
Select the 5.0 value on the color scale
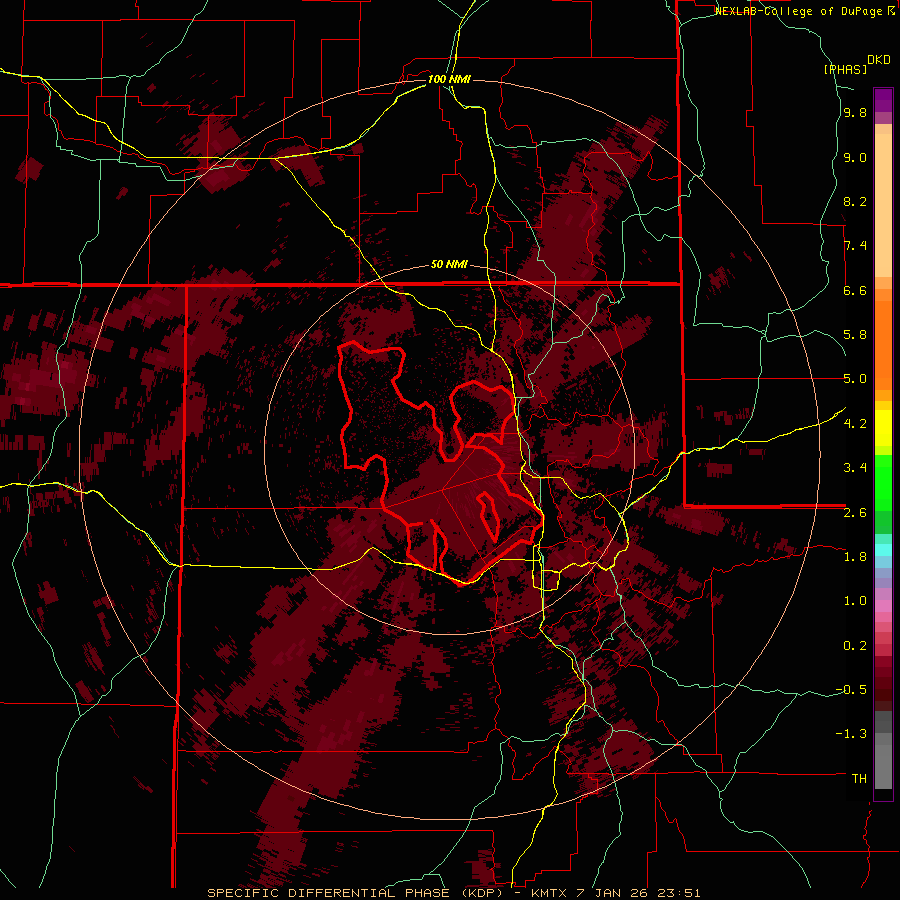pos(855,379)
